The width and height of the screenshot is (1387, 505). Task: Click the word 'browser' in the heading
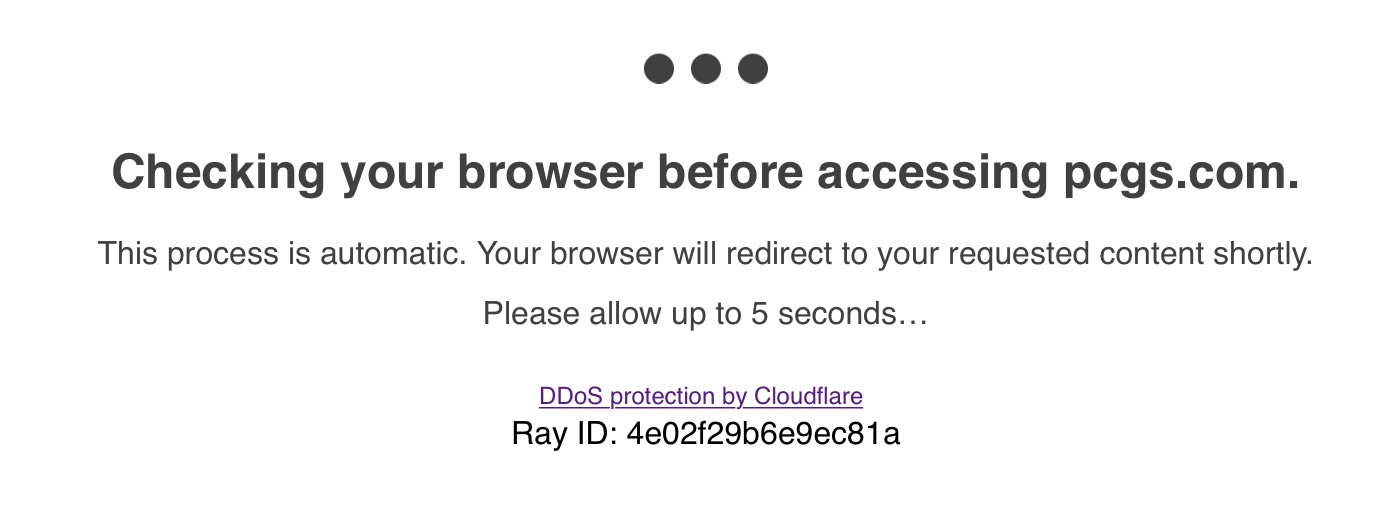pyautogui.click(x=550, y=172)
